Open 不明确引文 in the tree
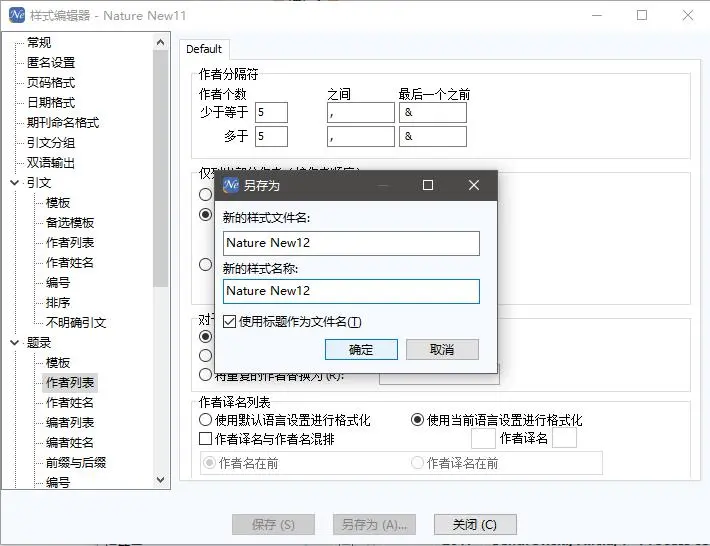Viewport: 710px width, 546px height. (x=76, y=322)
